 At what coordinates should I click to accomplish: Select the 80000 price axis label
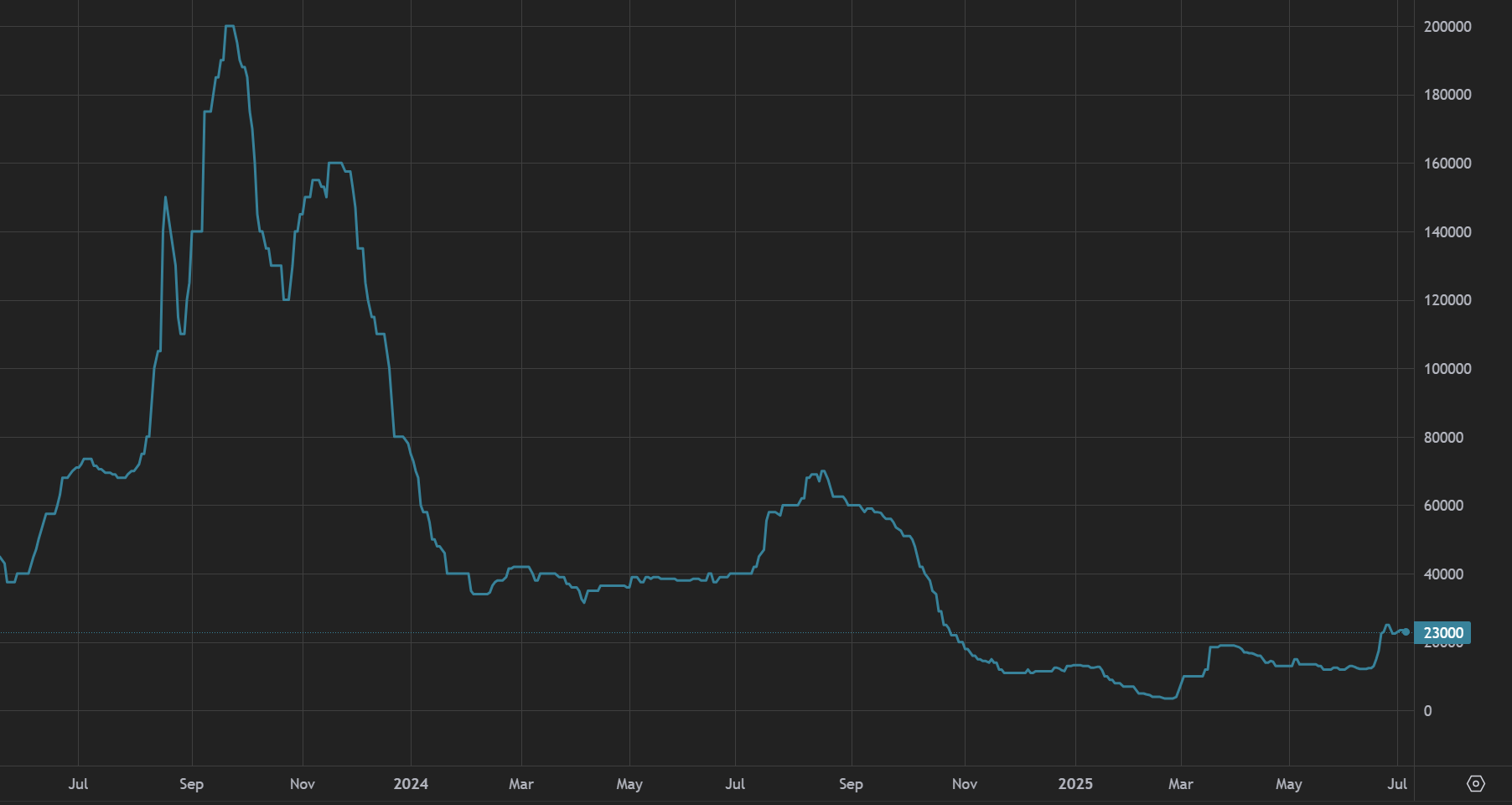click(x=1443, y=438)
